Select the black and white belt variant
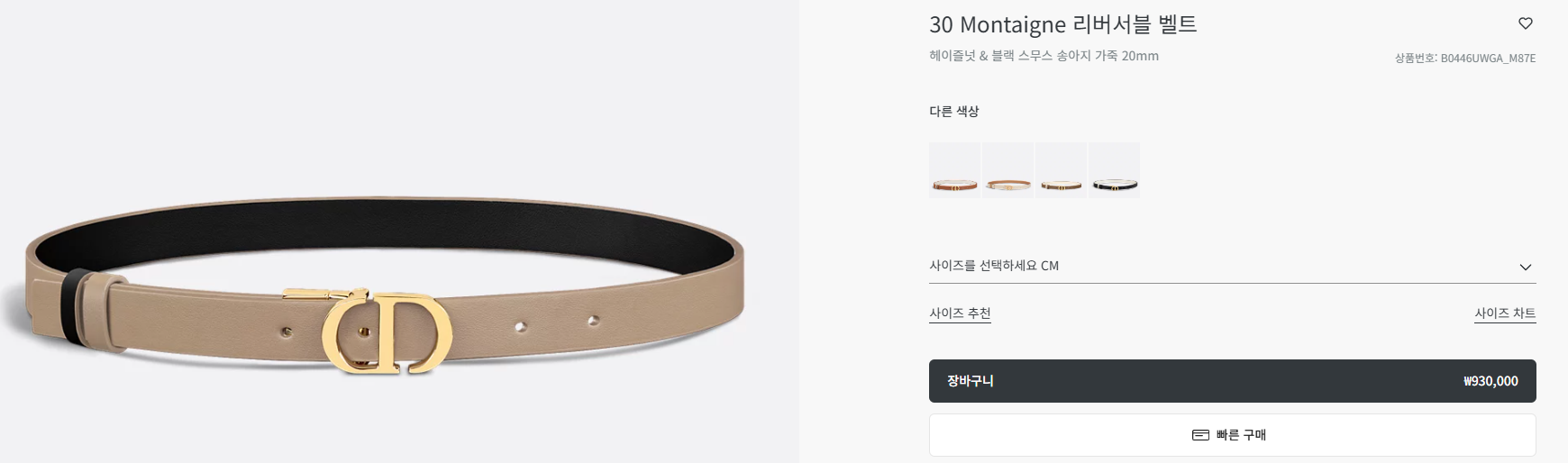This screenshot has width=1568, height=463. click(x=1114, y=170)
